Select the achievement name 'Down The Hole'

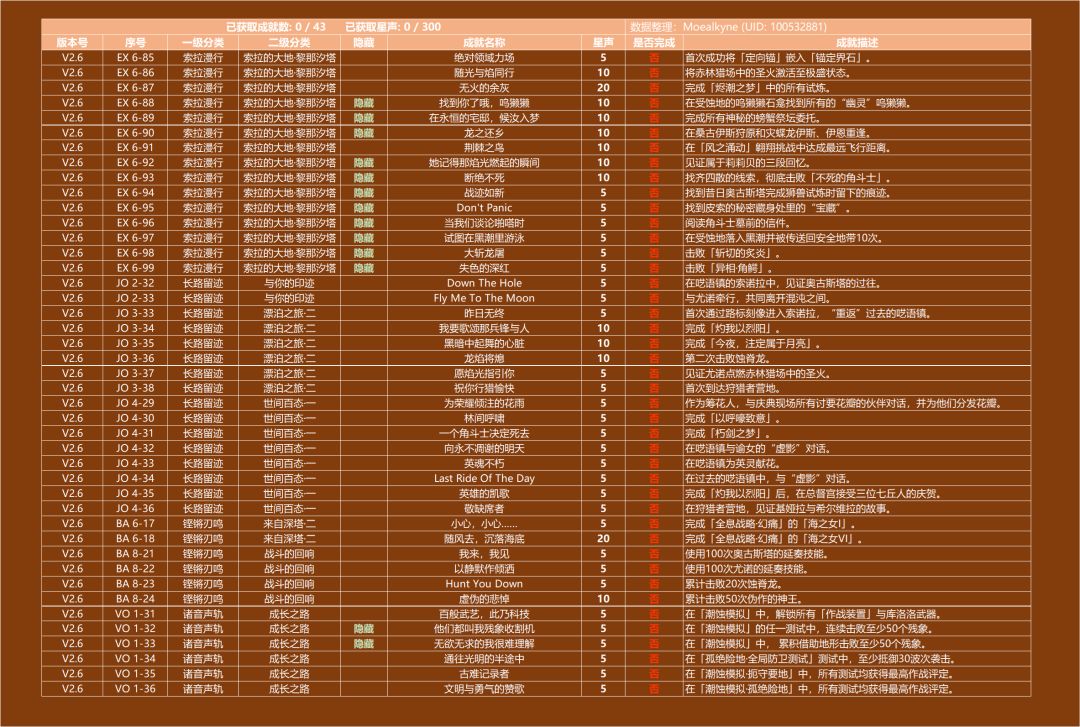pyautogui.click(x=484, y=283)
